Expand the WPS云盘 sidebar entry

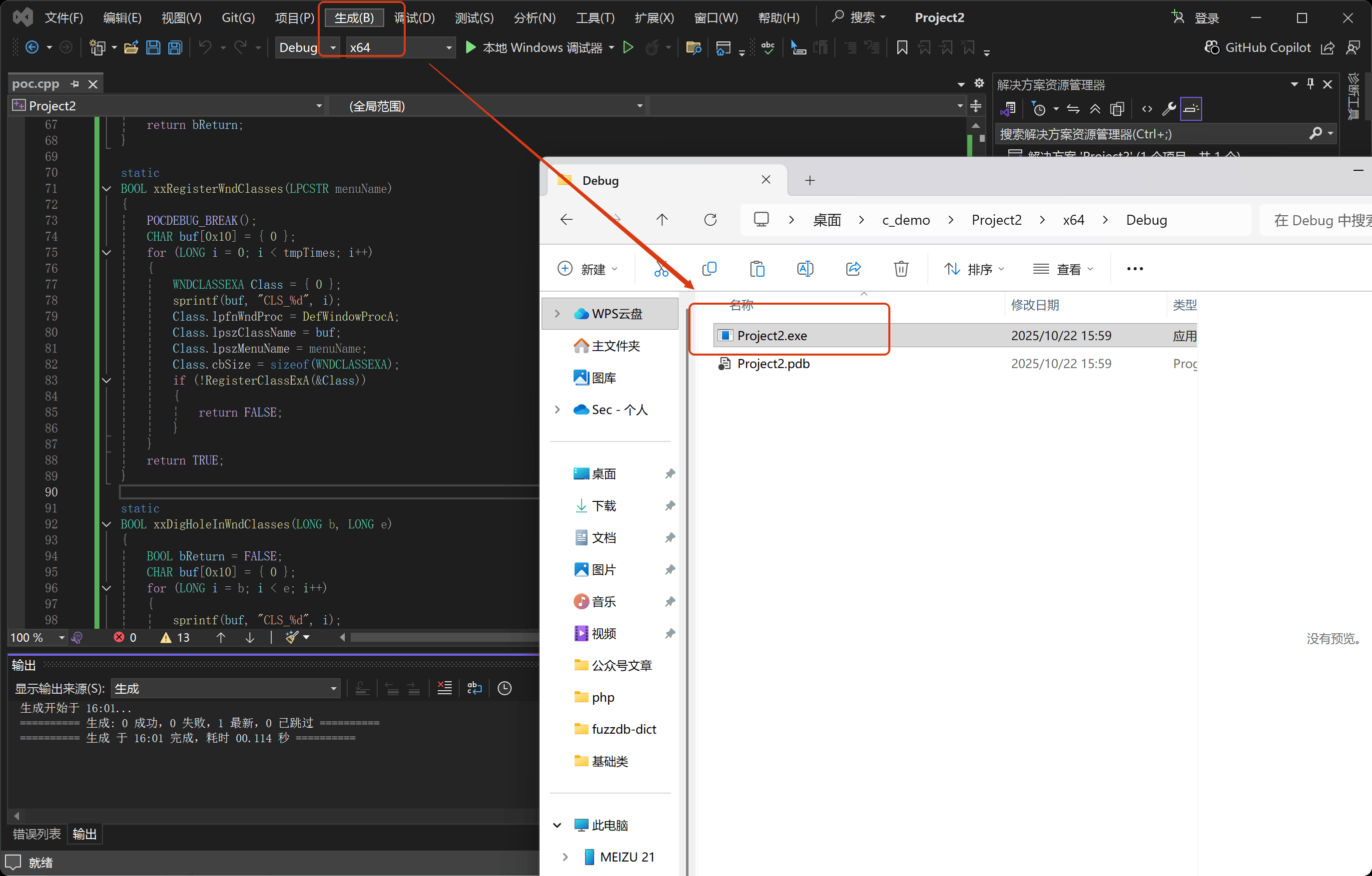point(557,313)
